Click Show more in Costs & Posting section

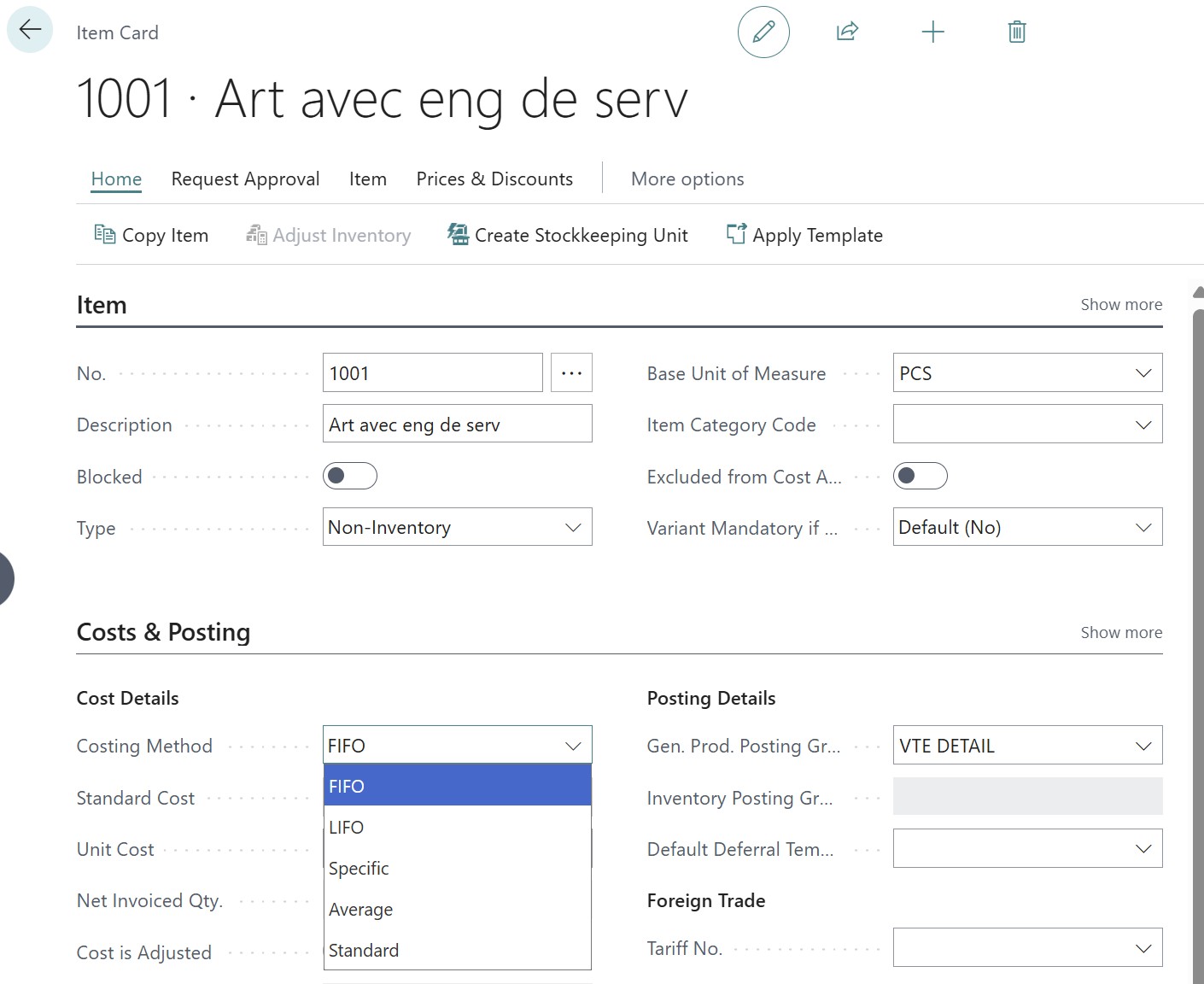coord(1120,633)
